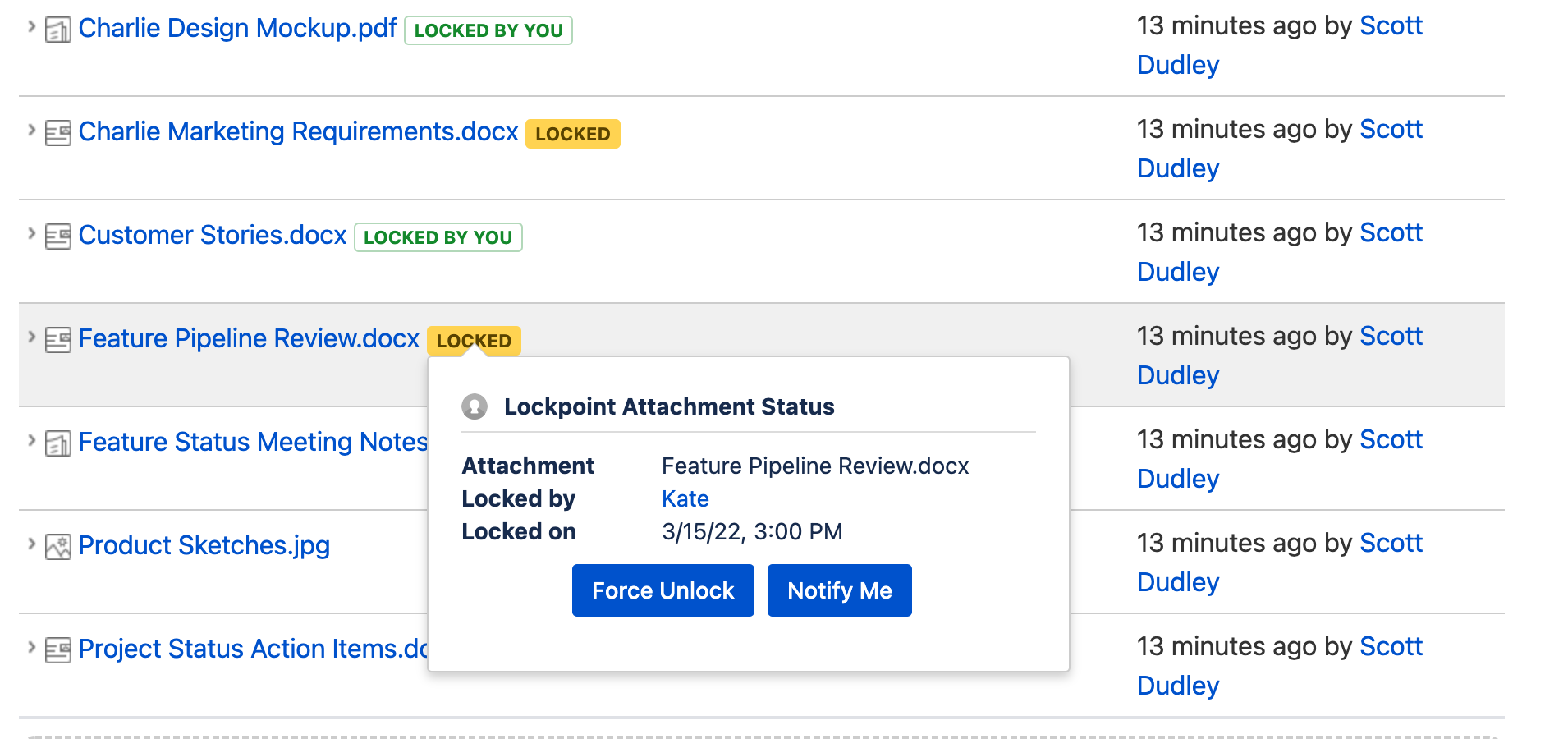Click the document icon for Project Status Action Items
The height and width of the screenshot is (739, 1568).
(57, 650)
